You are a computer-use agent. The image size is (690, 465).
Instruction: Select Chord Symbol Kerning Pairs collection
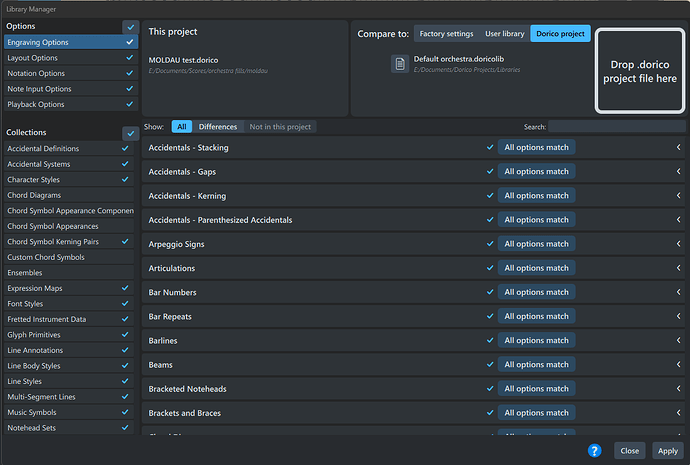pos(69,242)
